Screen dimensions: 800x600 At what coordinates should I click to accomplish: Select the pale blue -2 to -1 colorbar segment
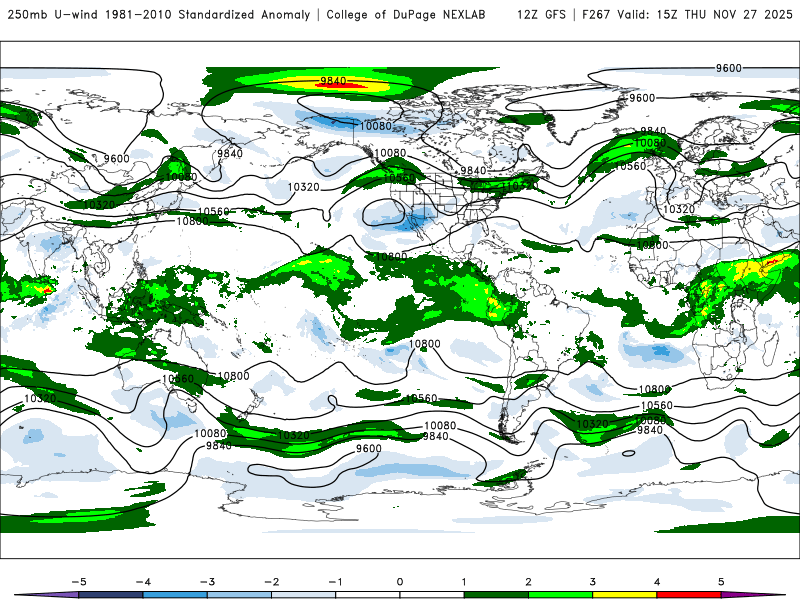[304, 595]
